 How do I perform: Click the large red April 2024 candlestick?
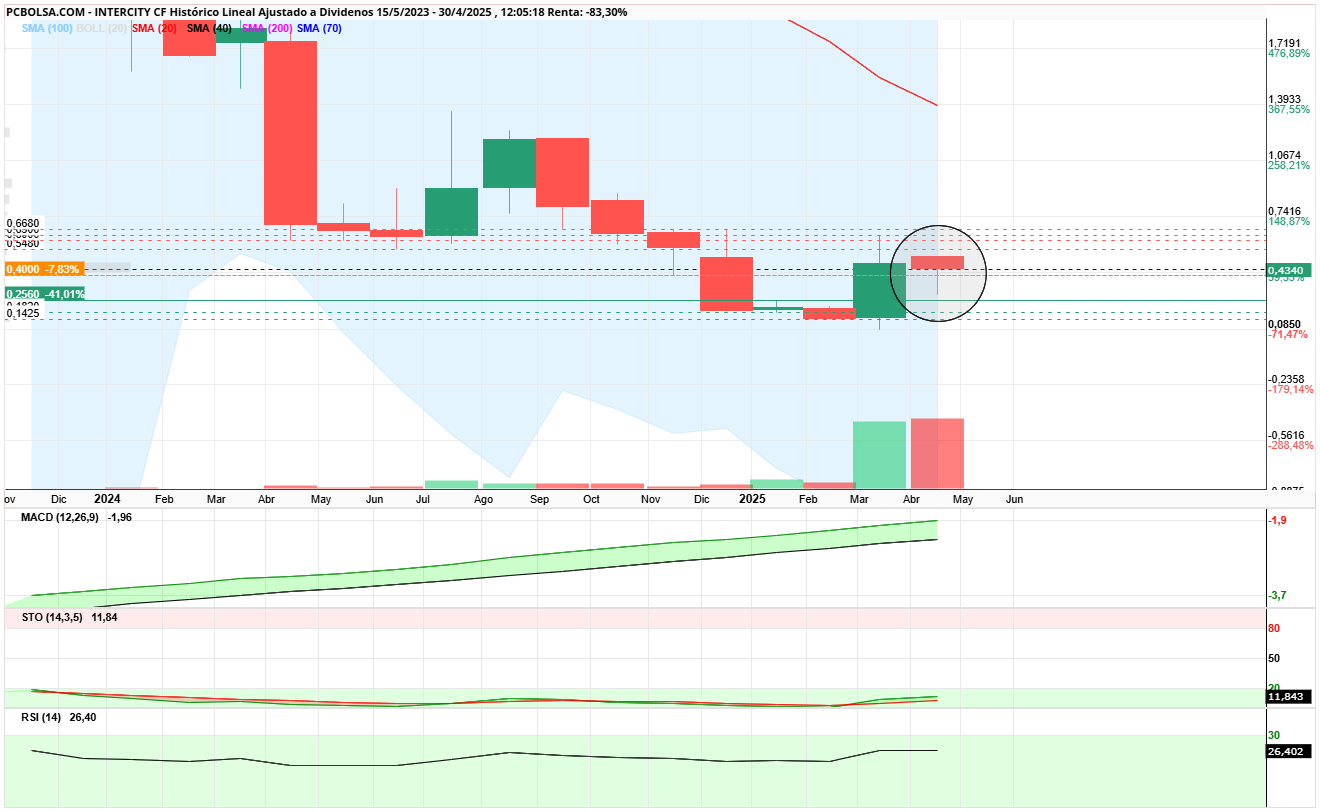[290, 133]
